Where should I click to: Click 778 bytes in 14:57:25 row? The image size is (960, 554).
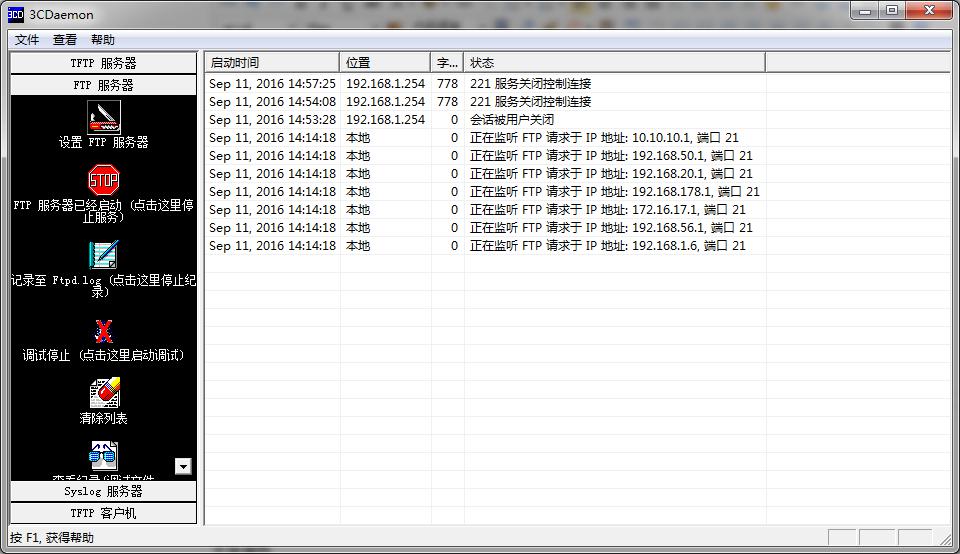coord(448,83)
